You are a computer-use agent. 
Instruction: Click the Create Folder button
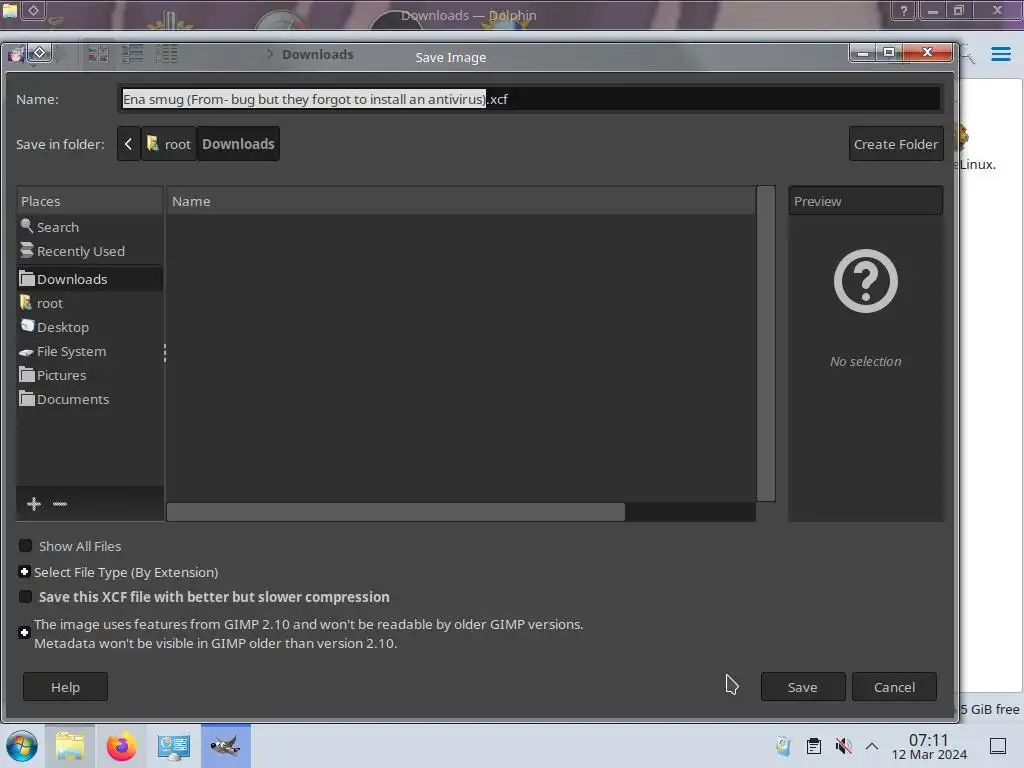click(x=895, y=144)
